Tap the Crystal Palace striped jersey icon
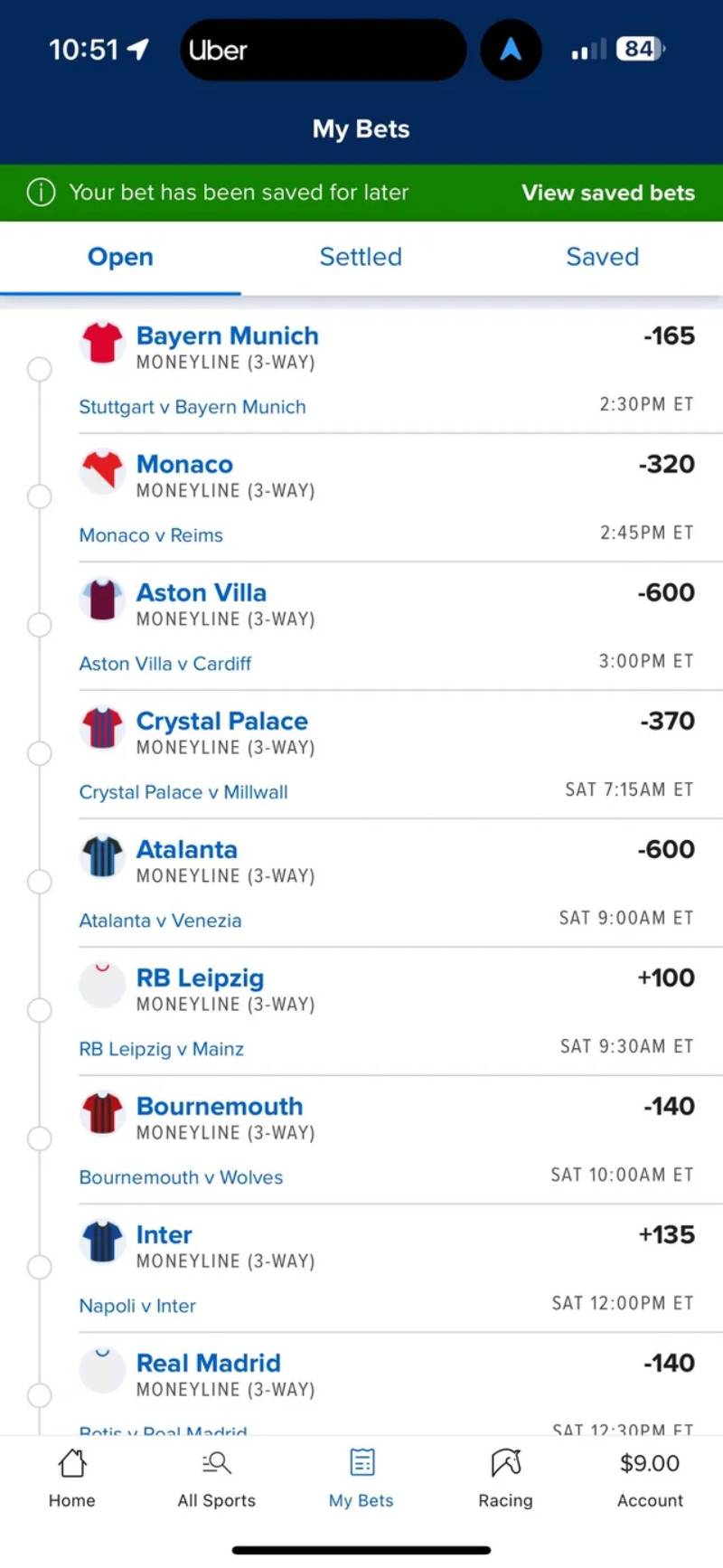This screenshot has height=1568, width=723. point(102,729)
